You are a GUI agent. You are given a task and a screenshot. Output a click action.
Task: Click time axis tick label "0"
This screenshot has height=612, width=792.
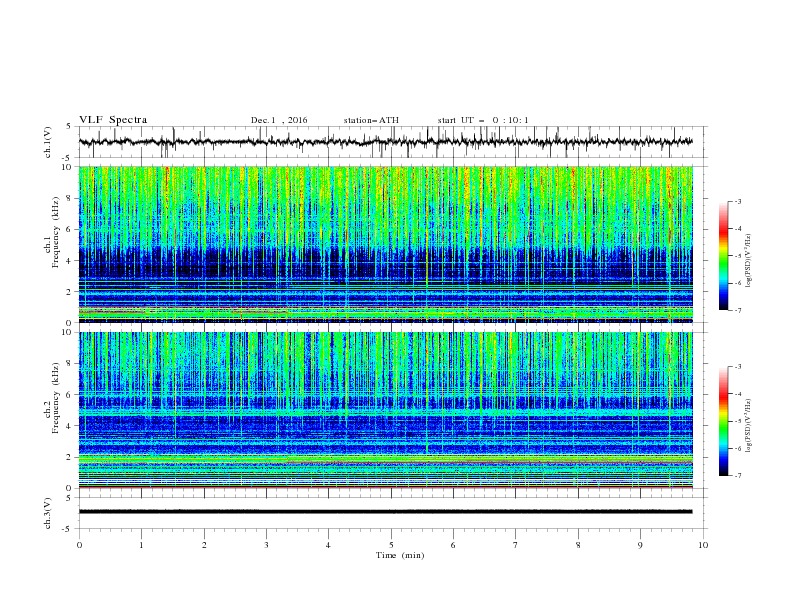click(x=79, y=545)
